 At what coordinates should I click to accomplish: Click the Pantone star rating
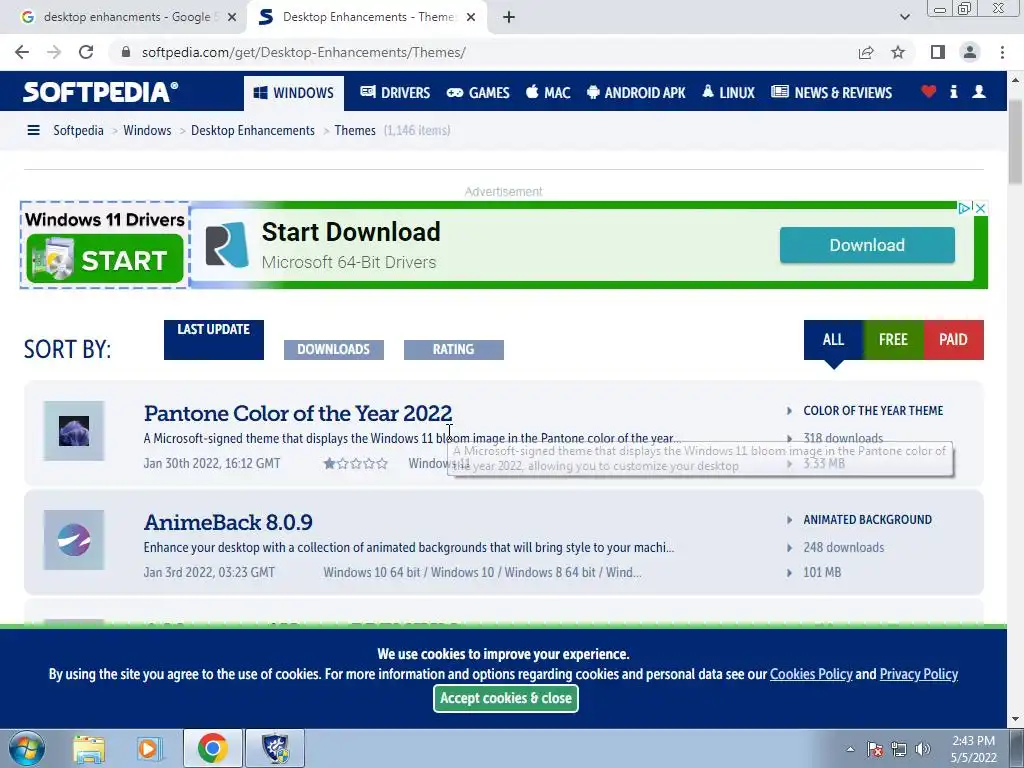point(355,464)
